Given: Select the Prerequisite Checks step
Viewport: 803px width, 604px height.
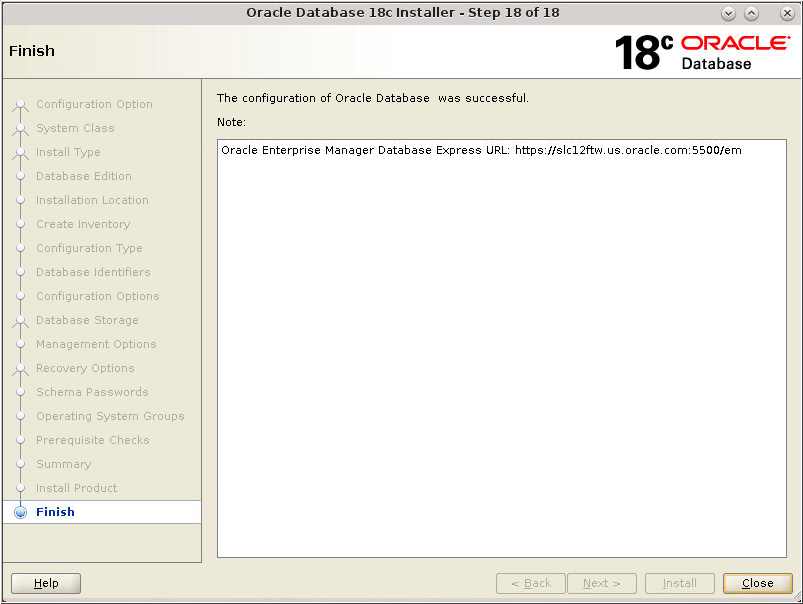Looking at the screenshot, I should click(93, 440).
